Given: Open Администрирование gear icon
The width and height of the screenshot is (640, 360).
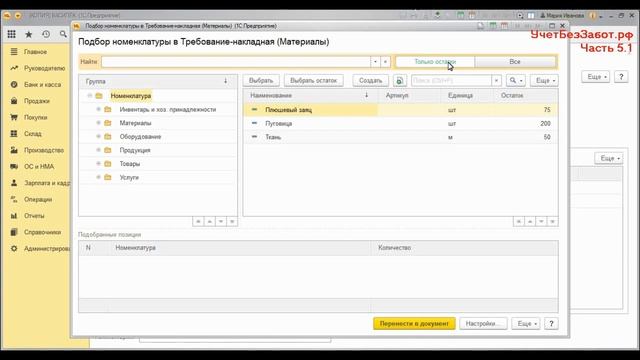Looking at the screenshot, I should [x=14, y=248].
